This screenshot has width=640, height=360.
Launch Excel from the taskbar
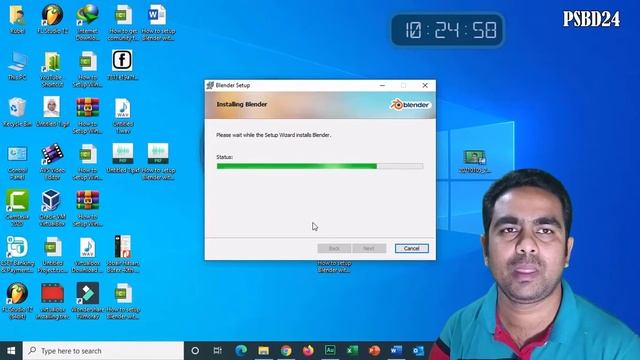point(352,351)
